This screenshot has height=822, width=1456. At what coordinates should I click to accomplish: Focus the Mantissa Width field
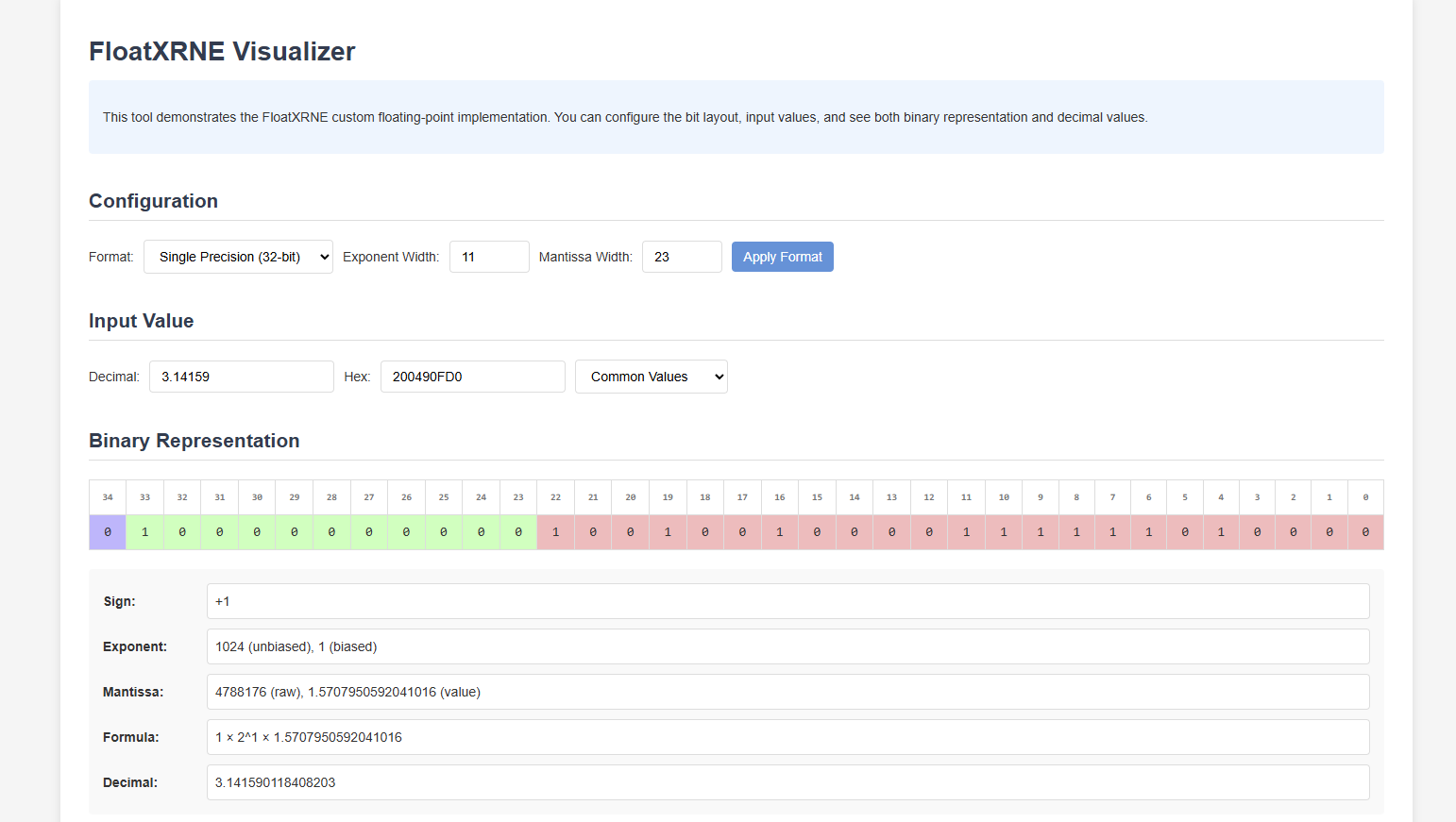682,257
